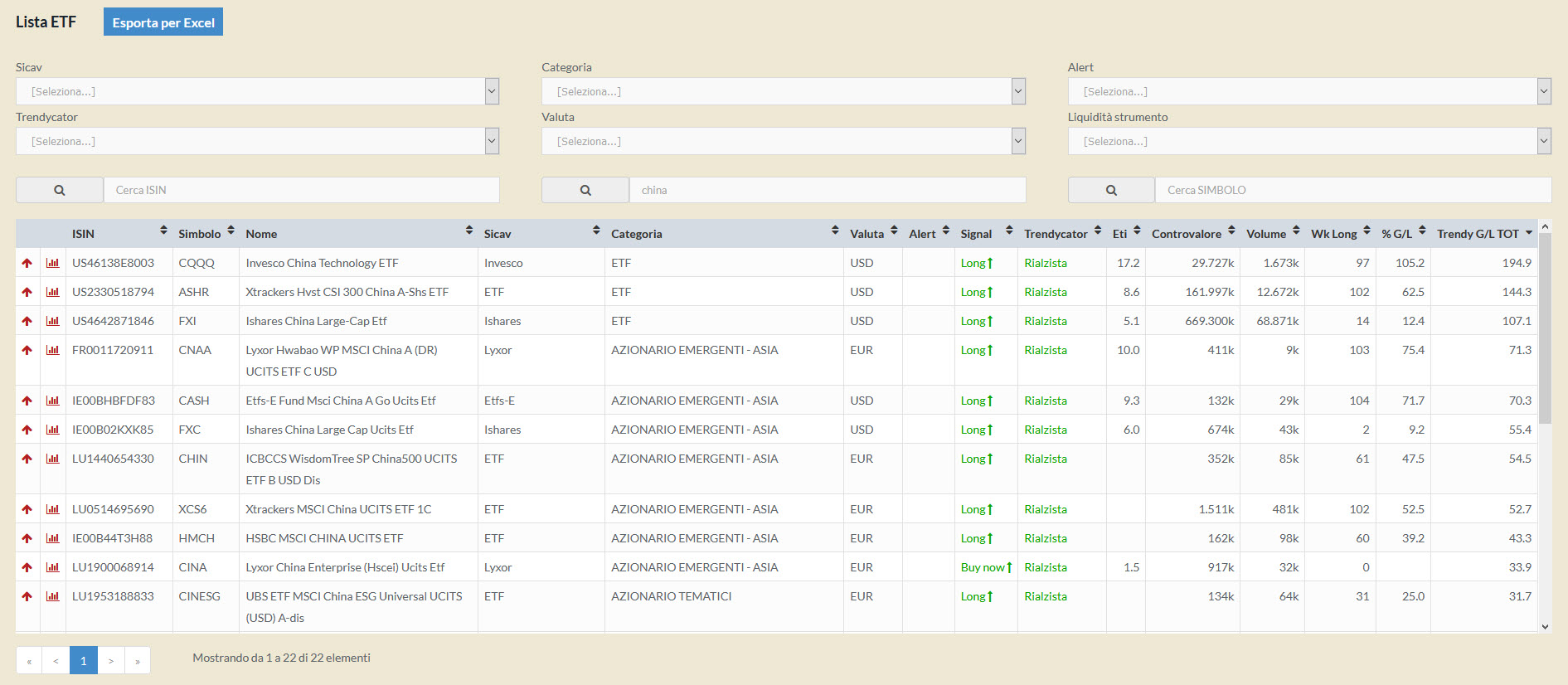
Task: Click Esporta per Excel button
Action: 163,22
